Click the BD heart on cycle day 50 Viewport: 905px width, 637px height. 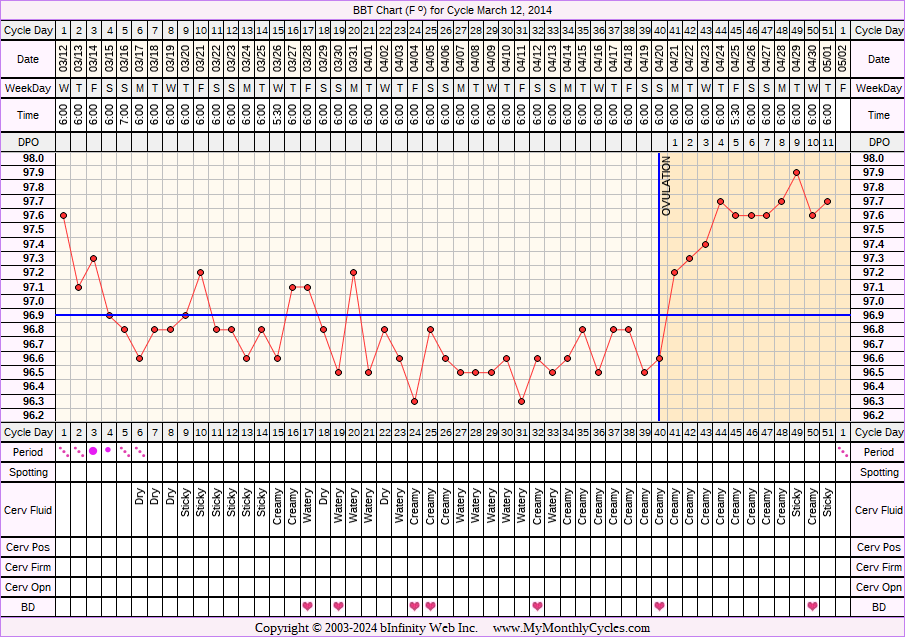[x=812, y=606]
